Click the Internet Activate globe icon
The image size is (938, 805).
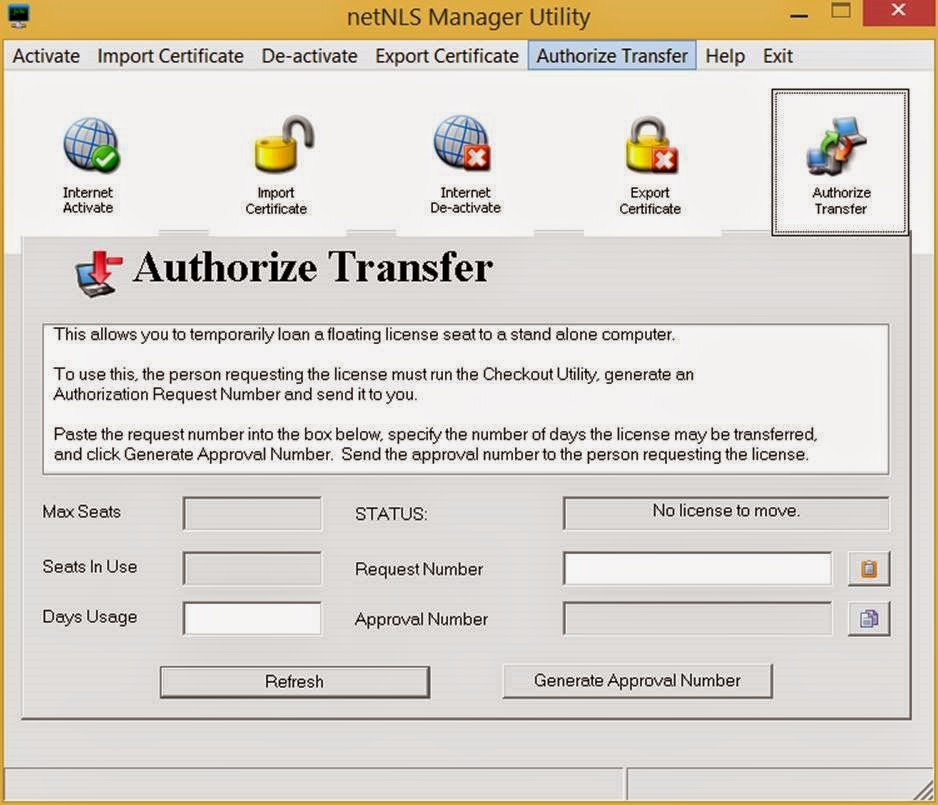coord(91,144)
